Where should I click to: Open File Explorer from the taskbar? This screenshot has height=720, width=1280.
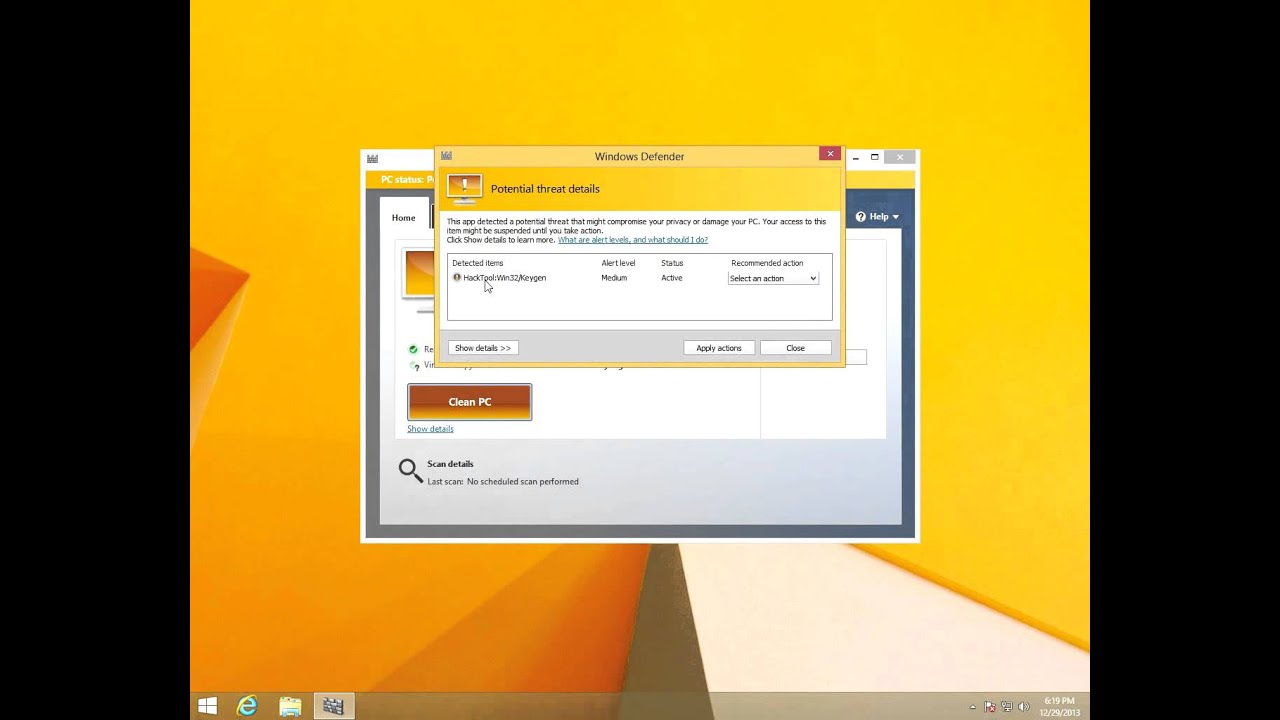[x=290, y=706]
